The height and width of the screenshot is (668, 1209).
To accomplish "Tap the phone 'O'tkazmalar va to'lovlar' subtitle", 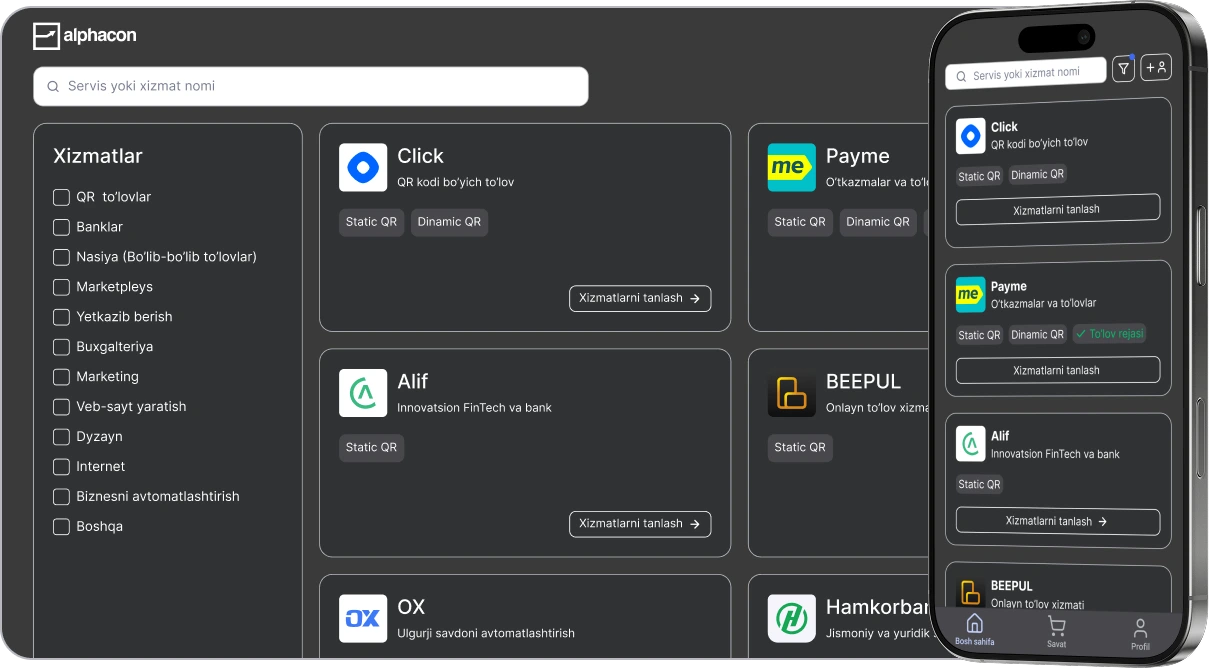I will coord(1044,303).
